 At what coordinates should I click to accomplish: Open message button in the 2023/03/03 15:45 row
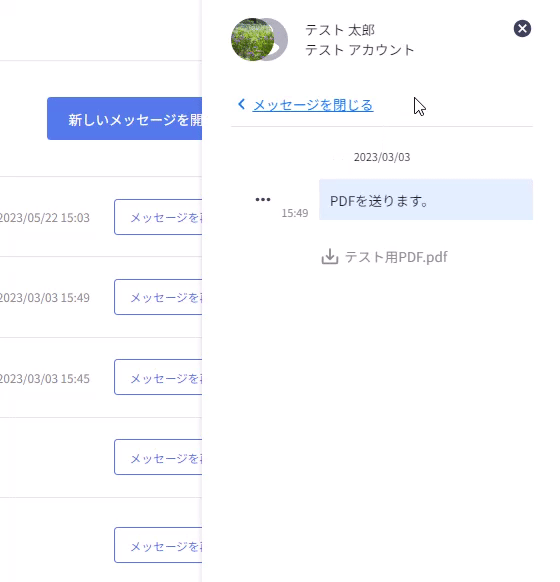click(158, 377)
